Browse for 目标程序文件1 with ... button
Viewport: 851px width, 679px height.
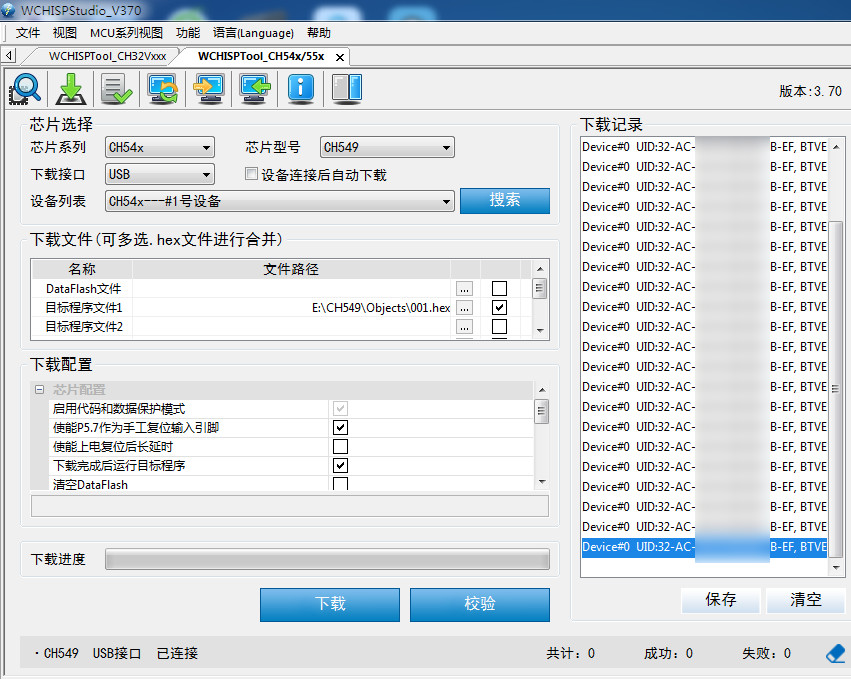point(464,308)
